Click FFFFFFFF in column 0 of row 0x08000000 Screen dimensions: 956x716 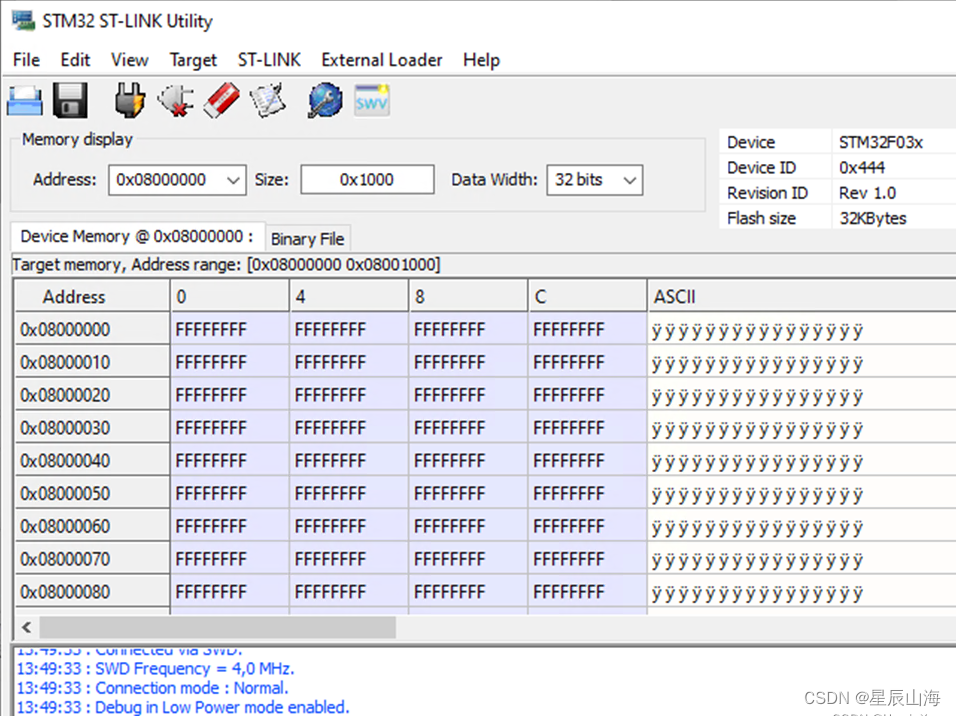(x=229, y=329)
